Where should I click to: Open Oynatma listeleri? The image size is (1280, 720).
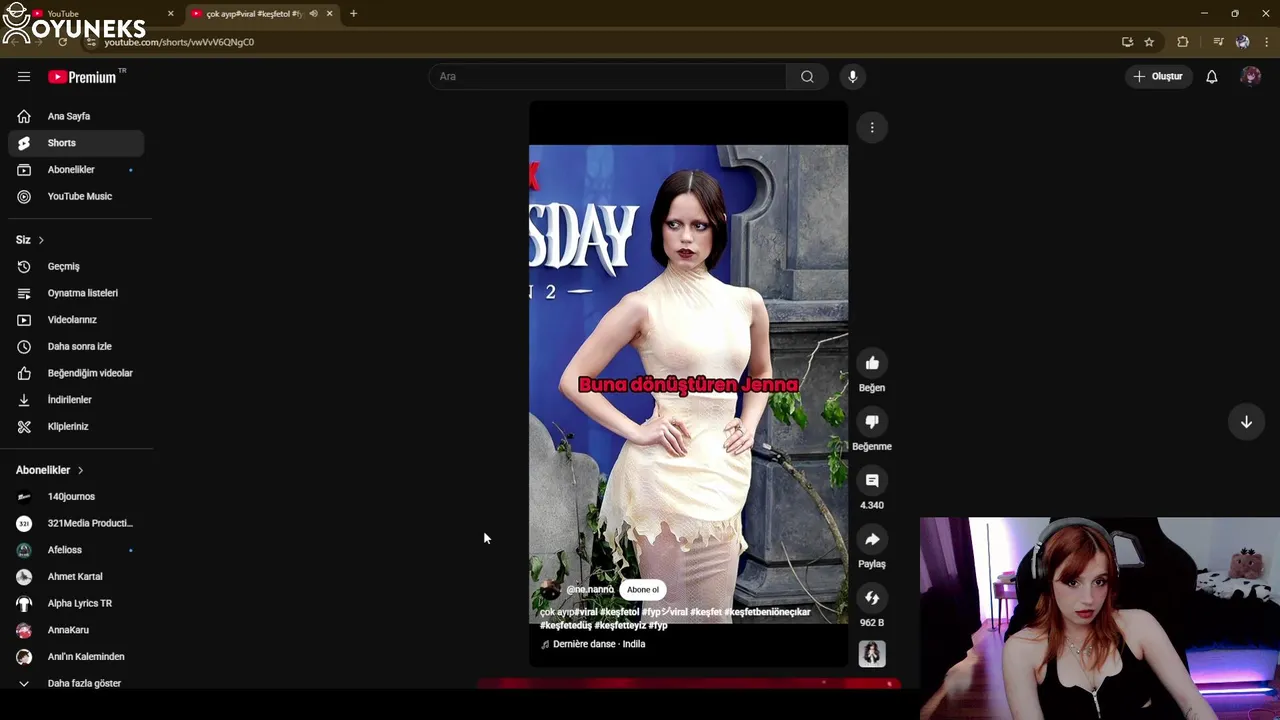(76, 293)
